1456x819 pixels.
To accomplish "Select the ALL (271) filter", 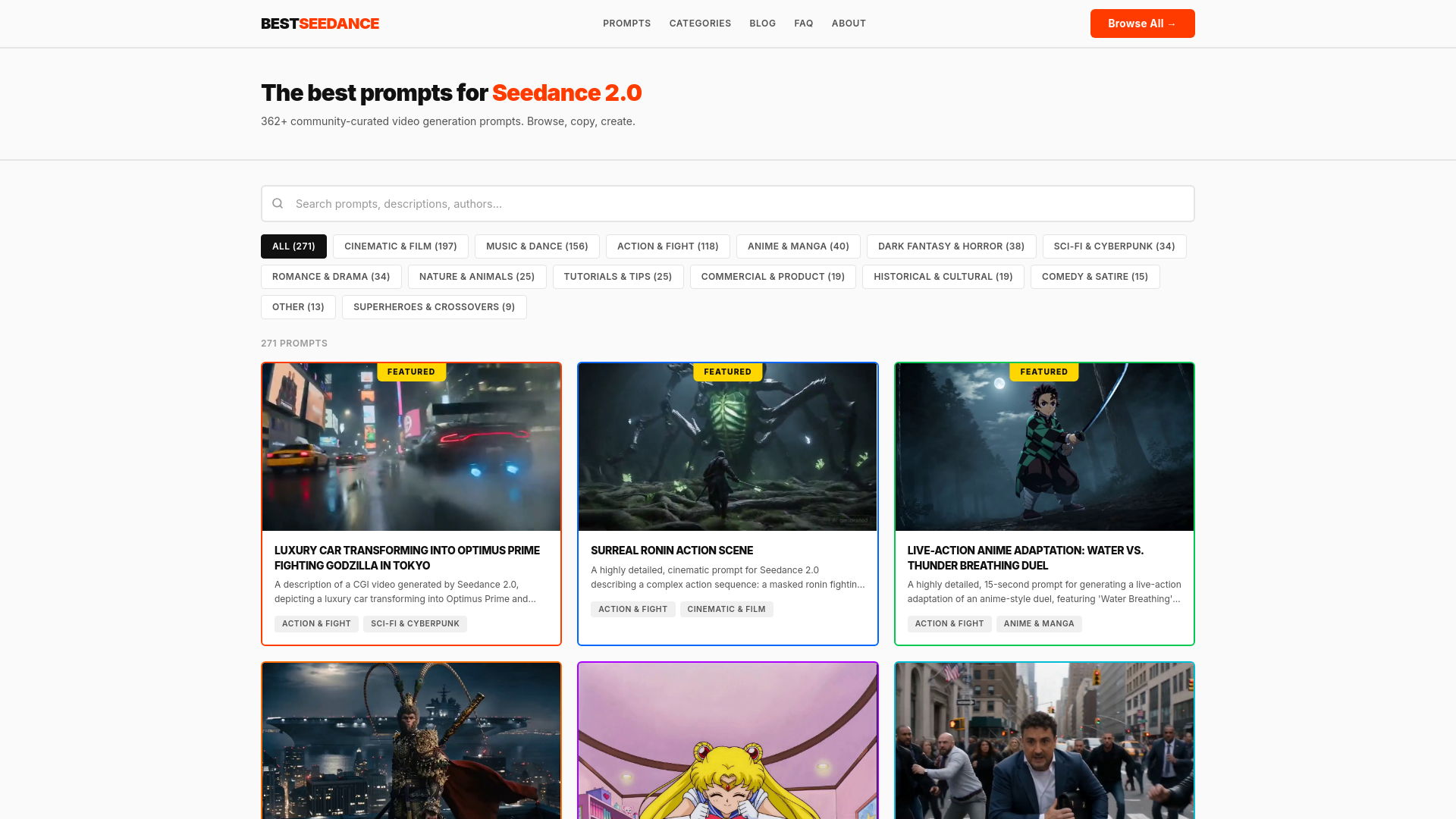I will [293, 246].
